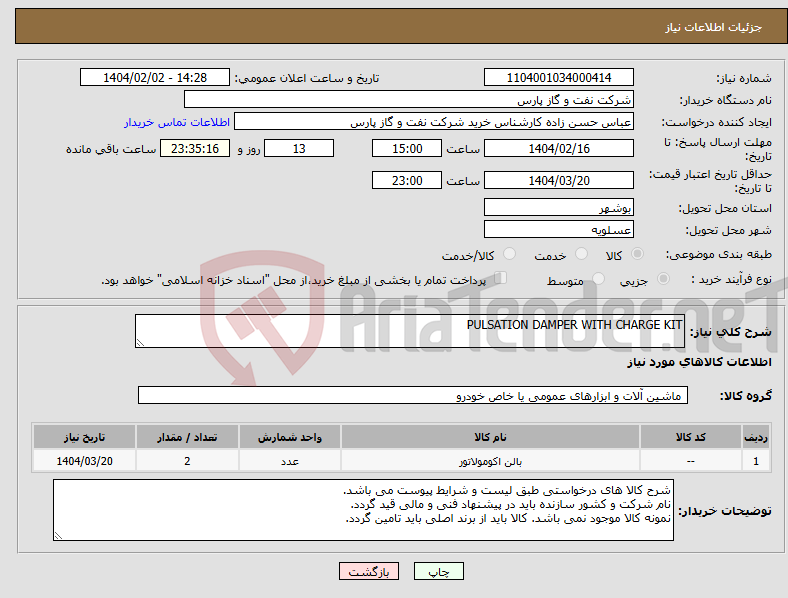This screenshot has height=598, width=788.
Task: Click the item name cell بالن اکومولاتور
Action: 490,461
